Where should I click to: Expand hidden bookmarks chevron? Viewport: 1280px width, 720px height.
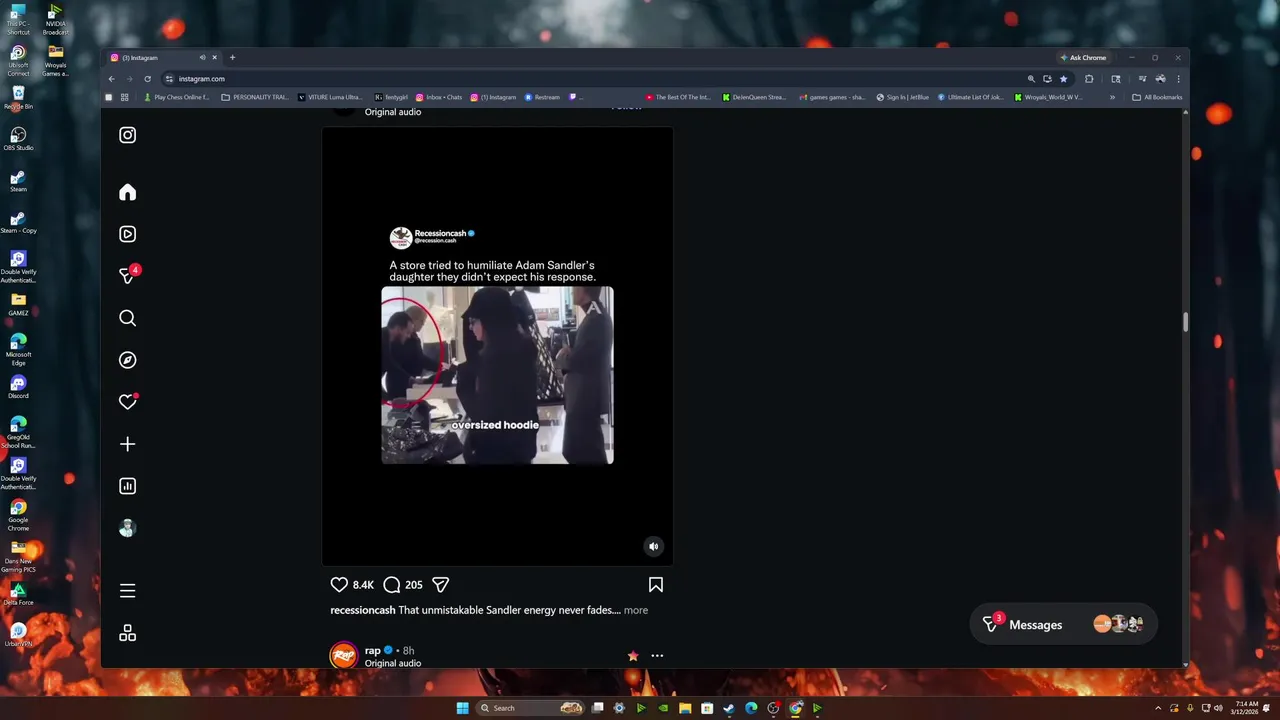click(1112, 97)
